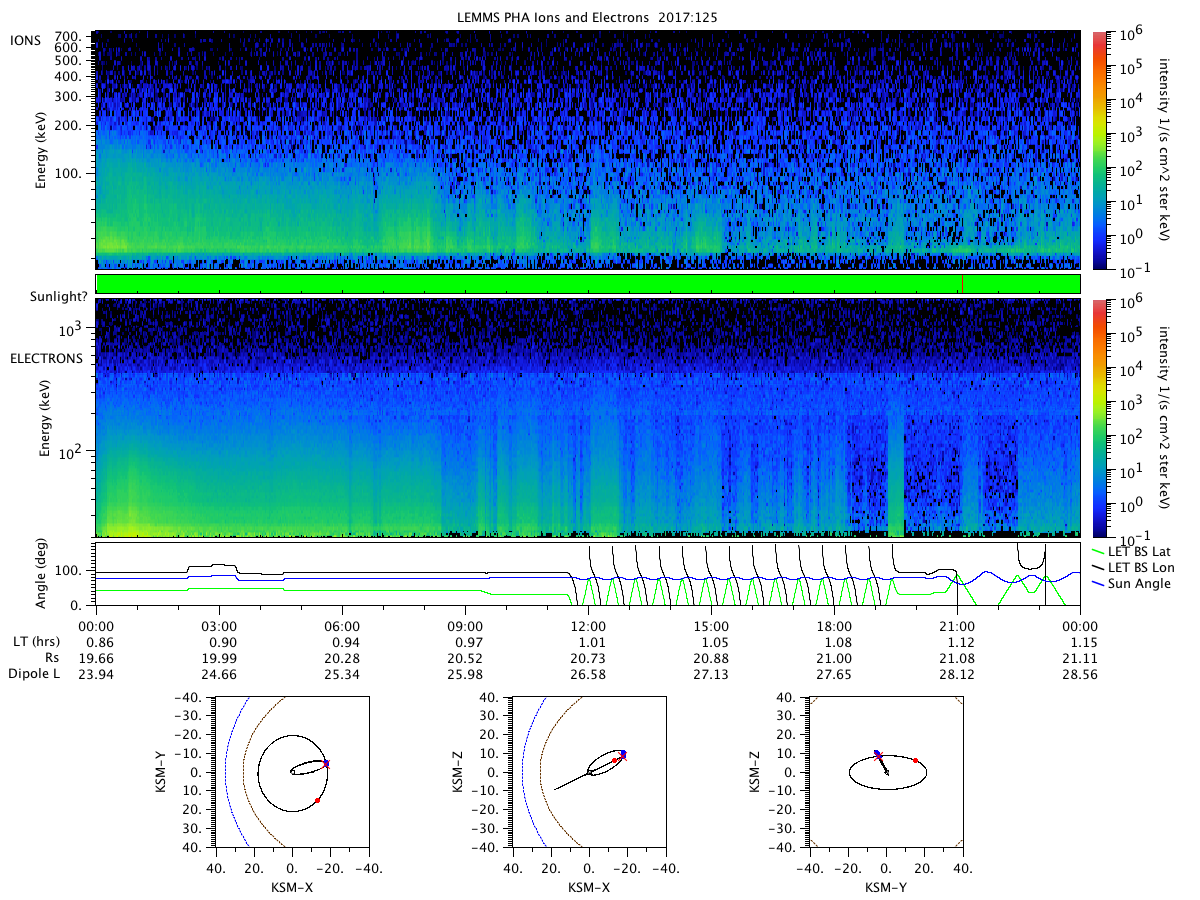Click the red dot in the KSM-X KSM-Z plot
This screenshot has width=1200, height=900.
[x=615, y=761]
